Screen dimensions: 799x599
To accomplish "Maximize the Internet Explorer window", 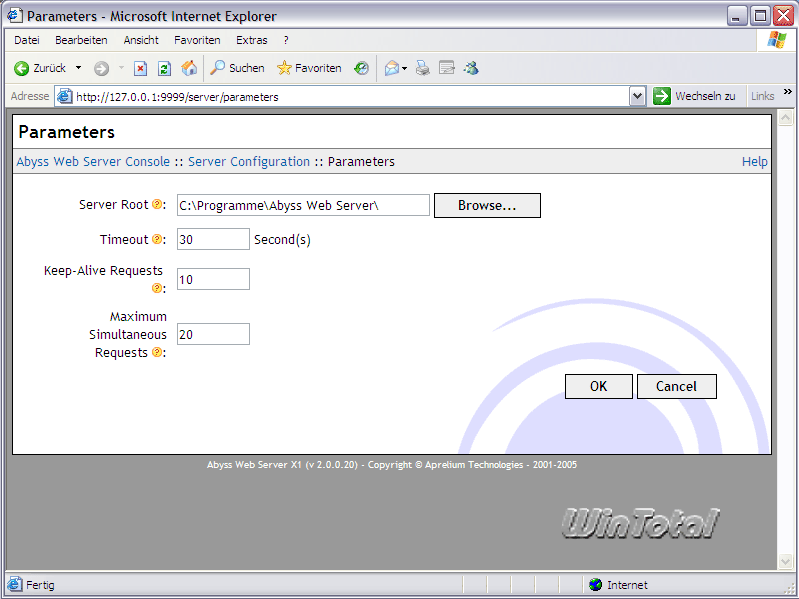I will [760, 16].
